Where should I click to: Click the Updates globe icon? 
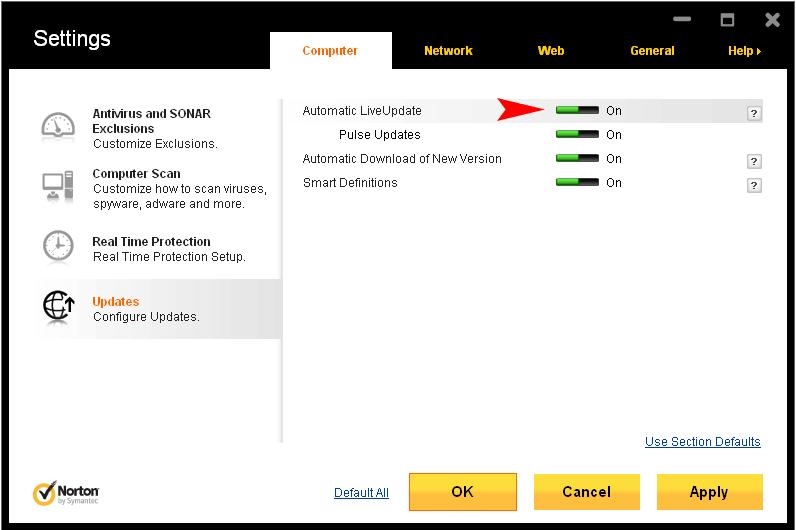click(x=58, y=306)
